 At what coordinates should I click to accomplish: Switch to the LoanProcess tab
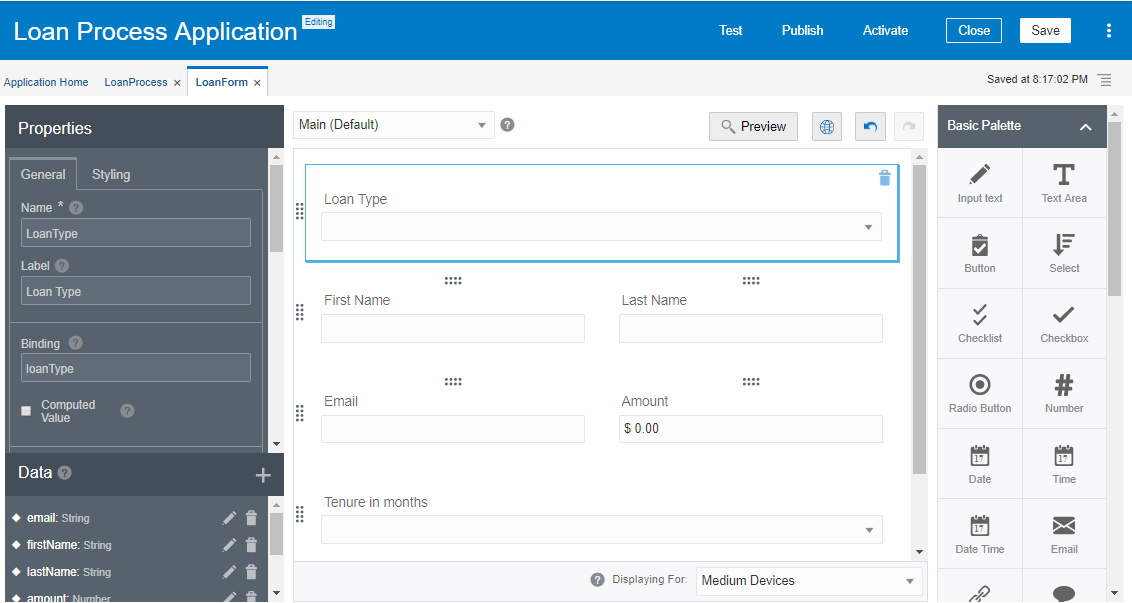pyautogui.click(x=136, y=82)
